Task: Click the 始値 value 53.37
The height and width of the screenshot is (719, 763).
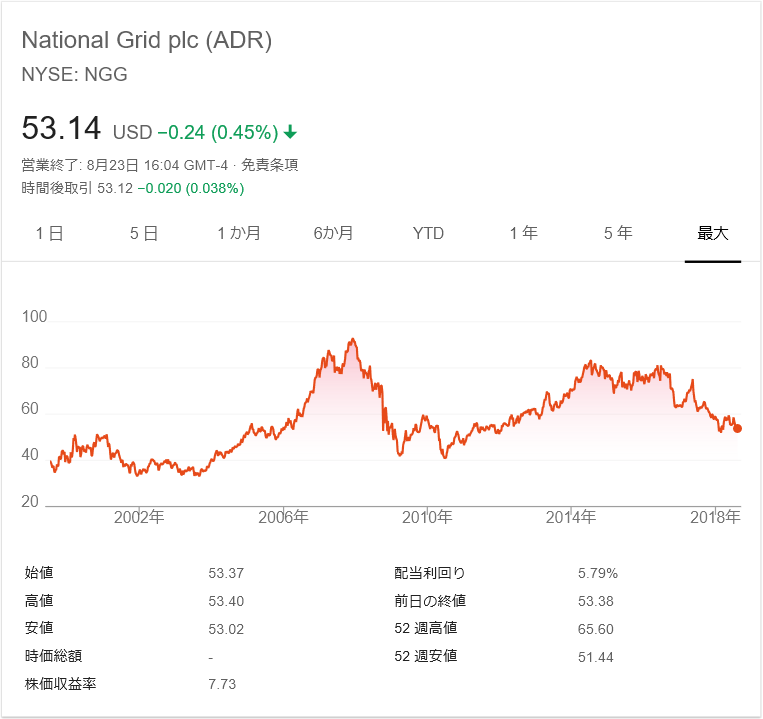Action: pyautogui.click(x=226, y=573)
